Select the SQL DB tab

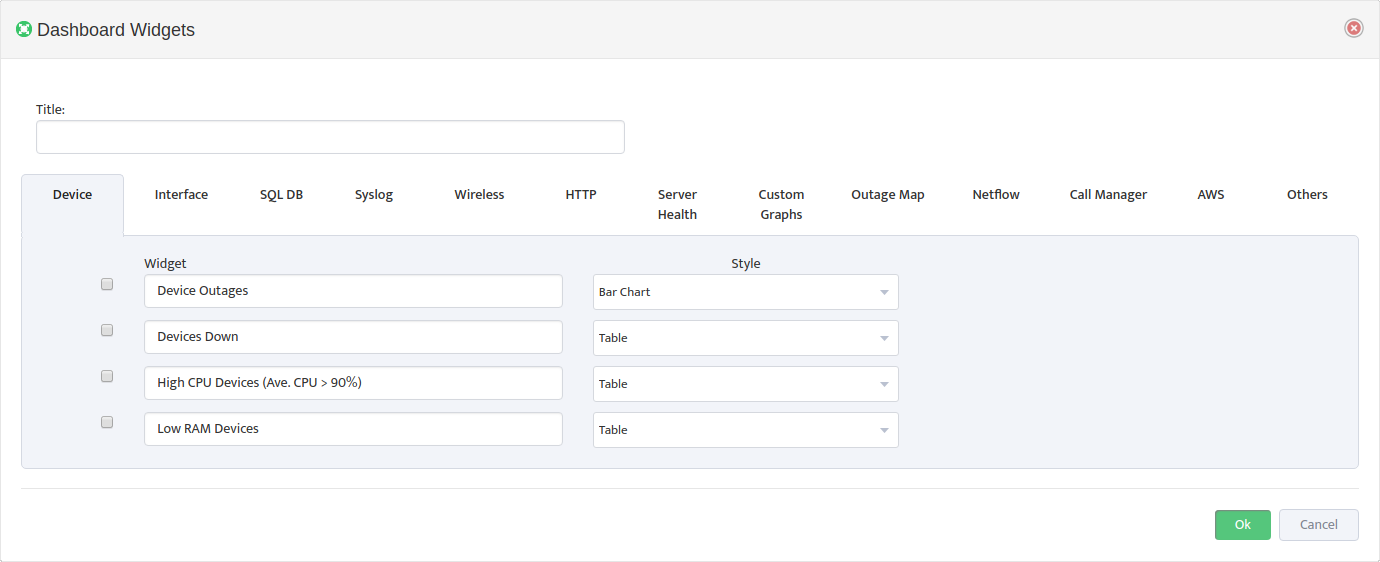point(281,195)
